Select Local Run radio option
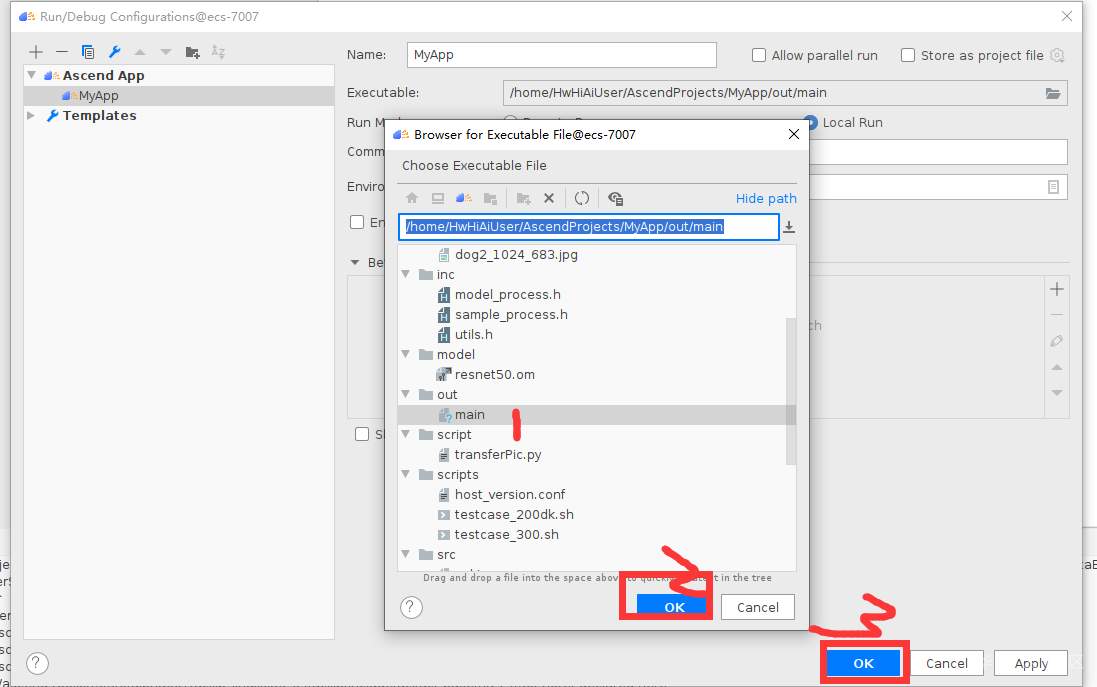The image size is (1097, 687). coord(812,122)
